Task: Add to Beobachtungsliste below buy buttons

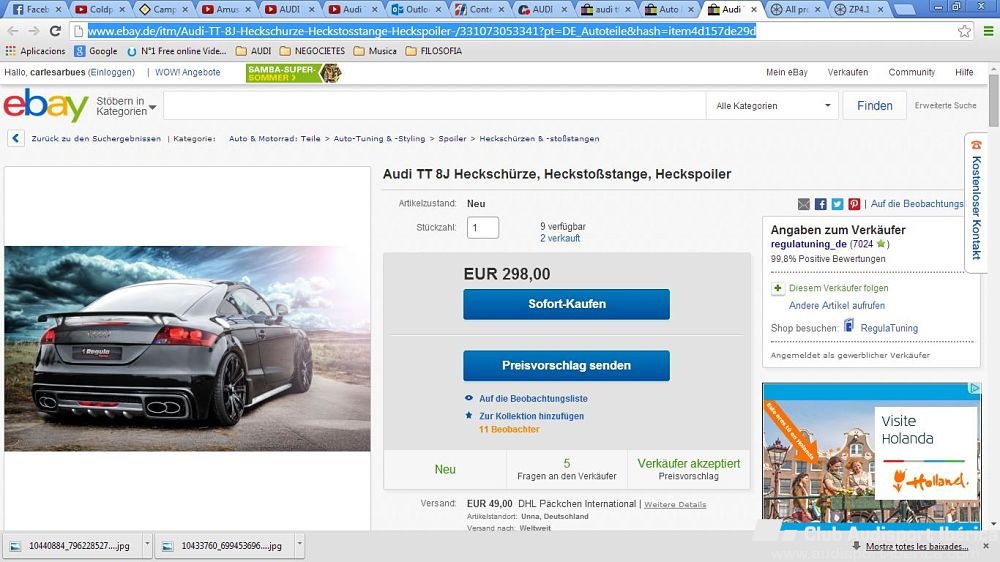Action: (x=533, y=398)
